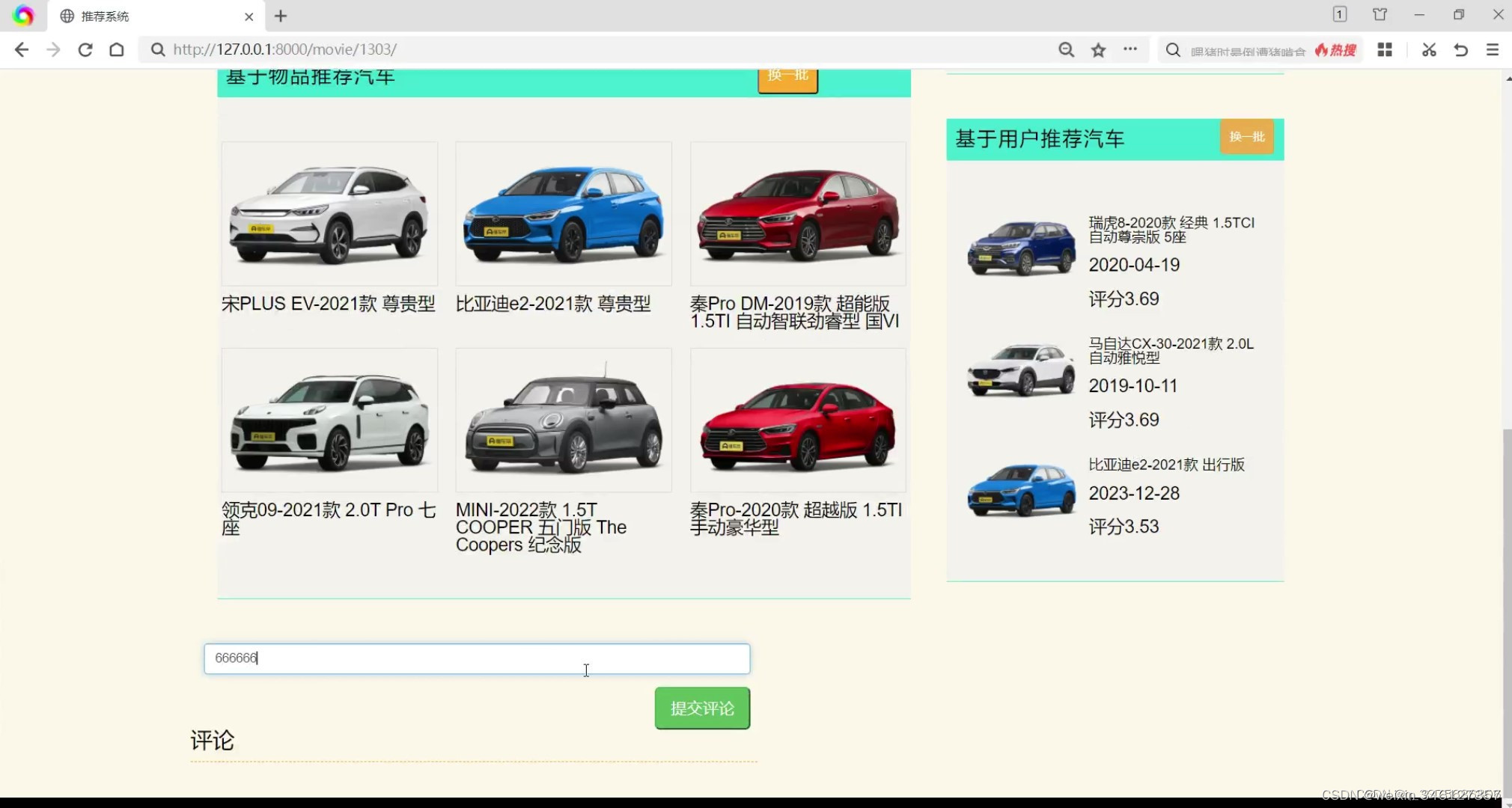The width and height of the screenshot is (1512, 808).
Task: Go to browser home page icon
Action: click(x=117, y=49)
